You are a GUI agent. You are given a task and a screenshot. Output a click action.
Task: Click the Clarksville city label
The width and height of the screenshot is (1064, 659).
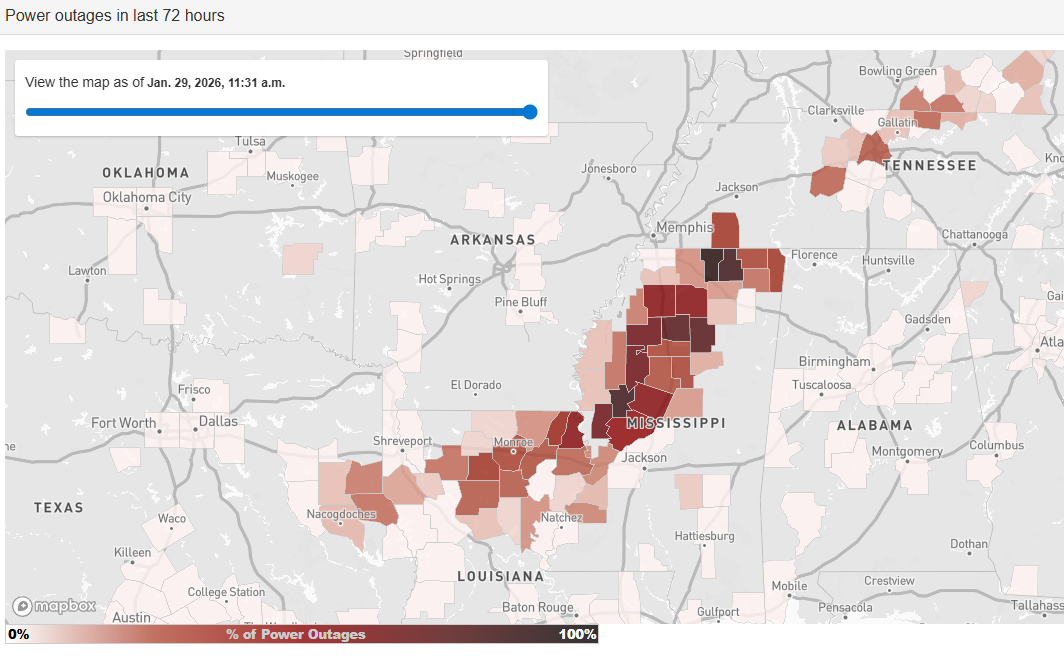835,110
